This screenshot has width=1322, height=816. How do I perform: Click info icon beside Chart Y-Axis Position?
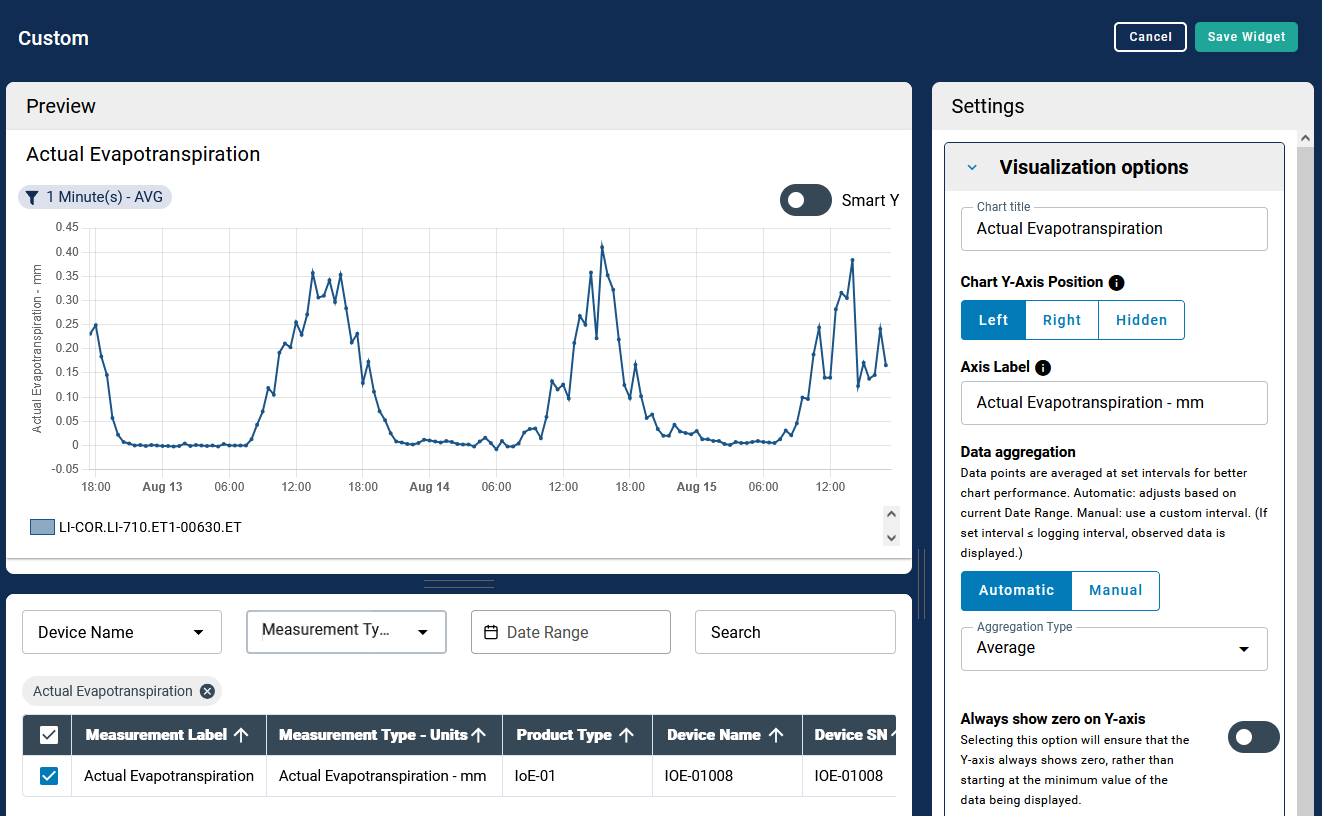(1117, 283)
